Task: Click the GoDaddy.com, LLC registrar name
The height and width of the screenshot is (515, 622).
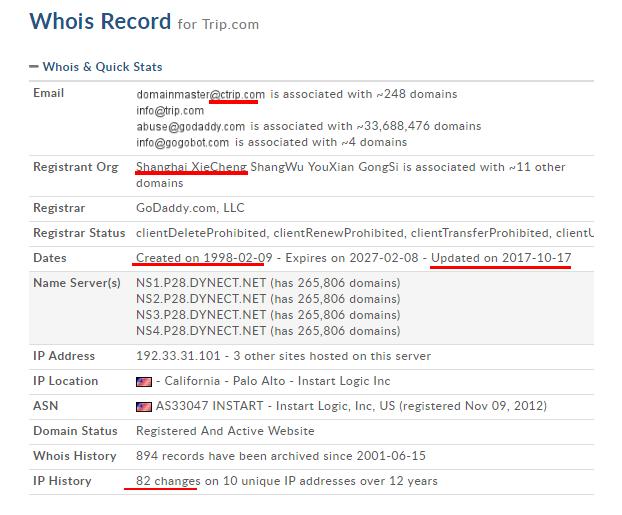Action: (190, 209)
